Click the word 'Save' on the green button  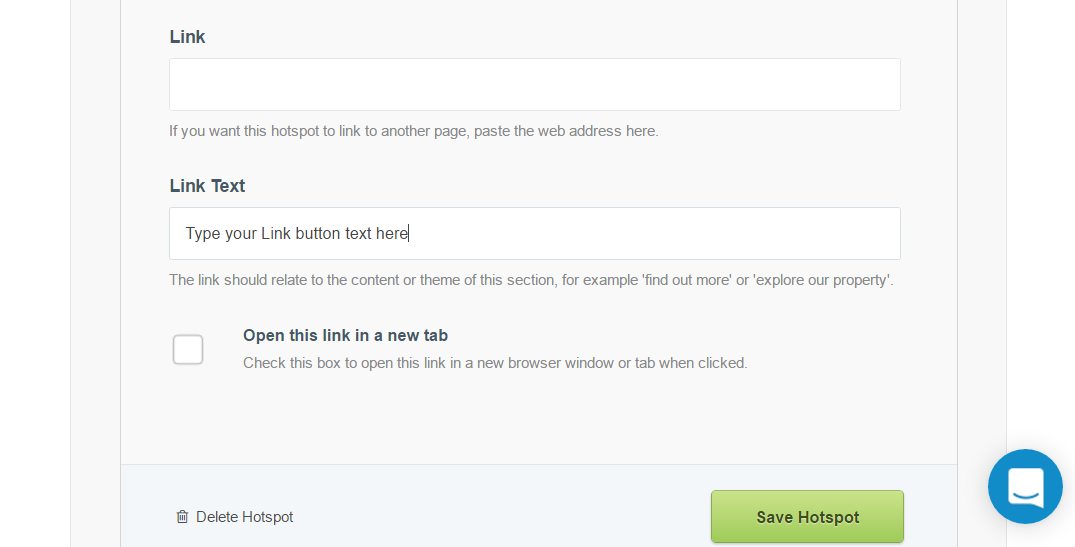click(x=775, y=517)
